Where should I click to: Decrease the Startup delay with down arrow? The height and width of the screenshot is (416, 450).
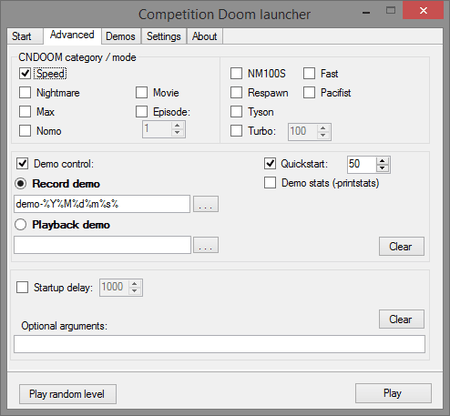[x=134, y=291]
